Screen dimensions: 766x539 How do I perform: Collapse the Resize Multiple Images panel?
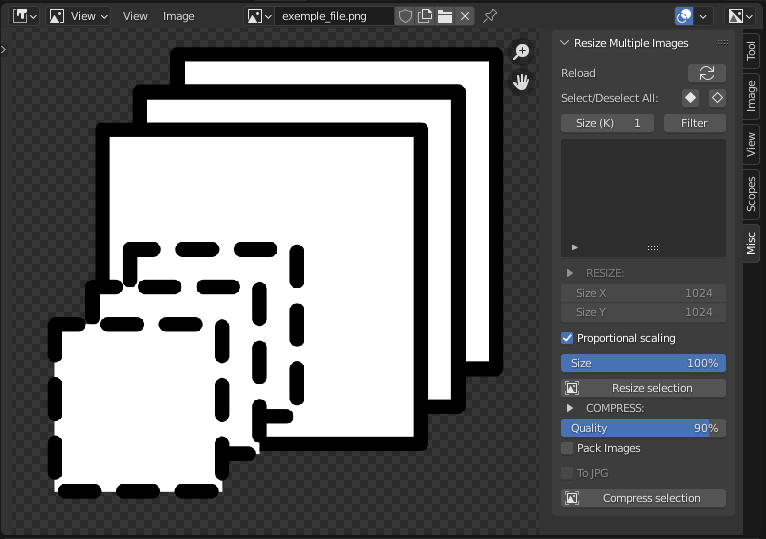click(x=565, y=43)
